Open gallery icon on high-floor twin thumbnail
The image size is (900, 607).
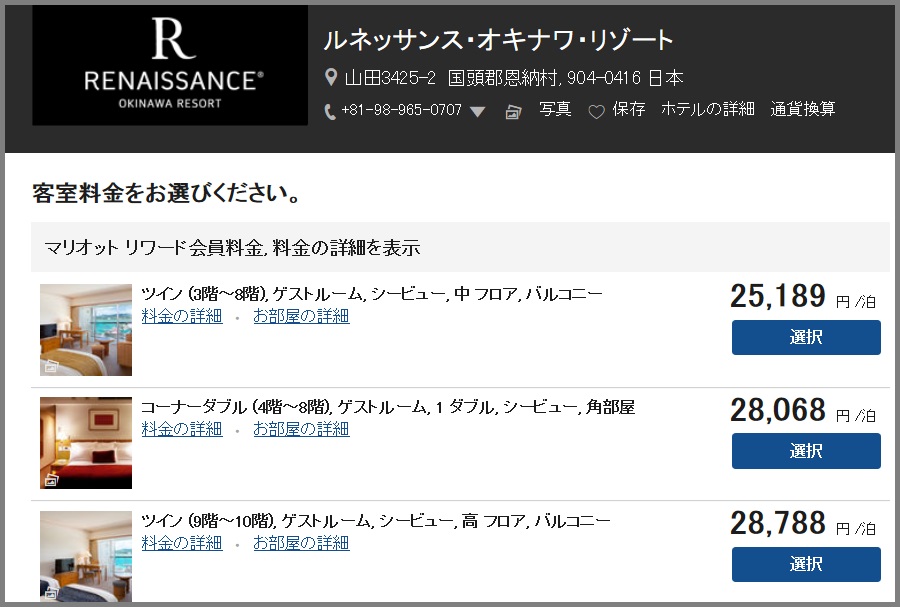coord(51,594)
